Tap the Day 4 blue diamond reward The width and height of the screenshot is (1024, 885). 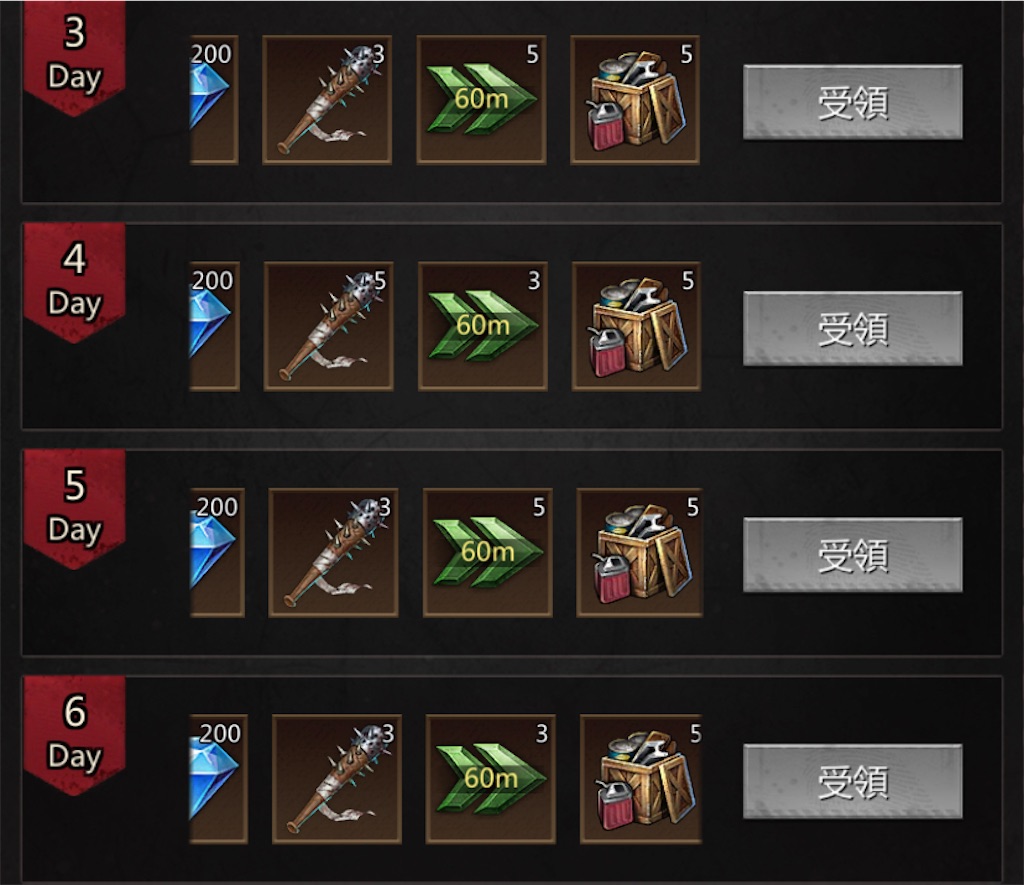pyautogui.click(x=215, y=327)
